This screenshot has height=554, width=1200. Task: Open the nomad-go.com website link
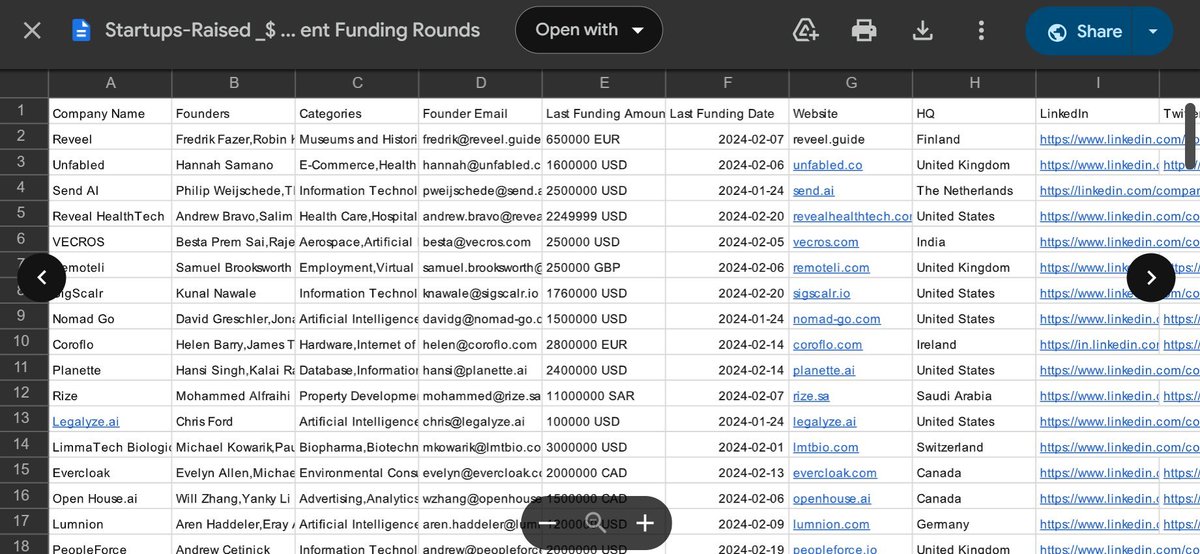click(837, 319)
